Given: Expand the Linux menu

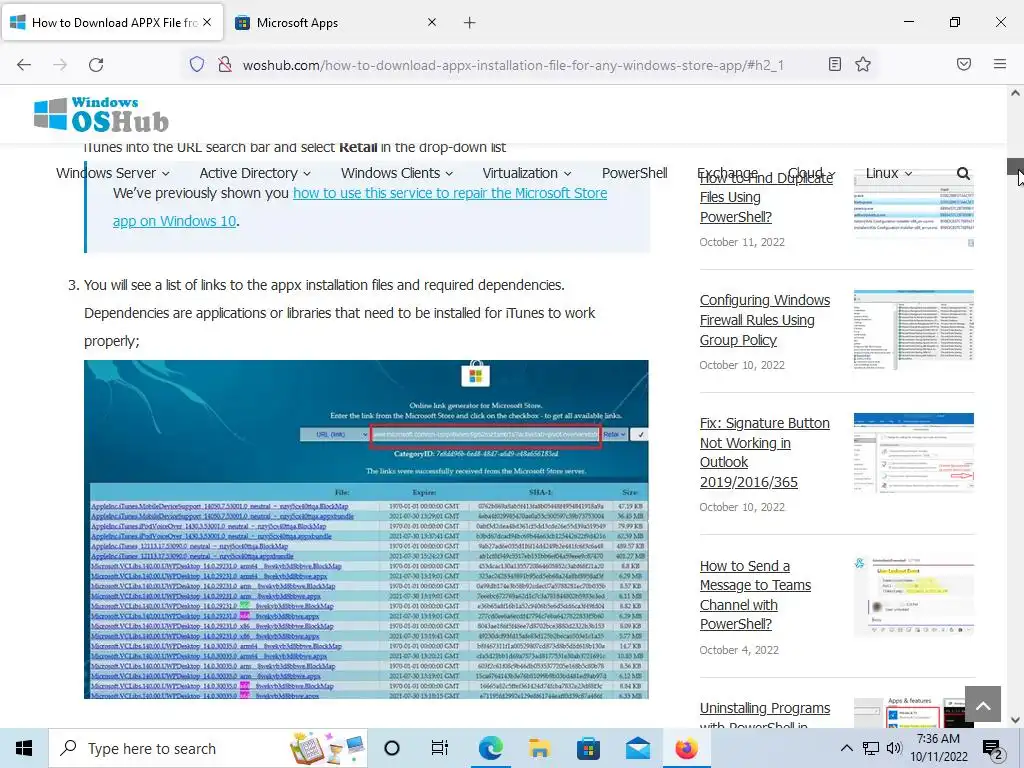Looking at the screenshot, I should pyautogui.click(x=888, y=173).
